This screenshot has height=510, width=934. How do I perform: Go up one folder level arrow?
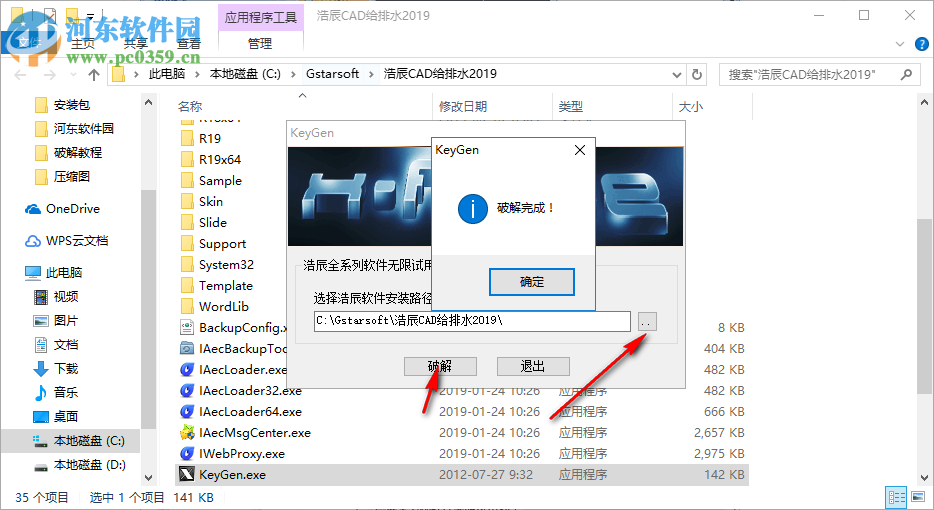94,74
